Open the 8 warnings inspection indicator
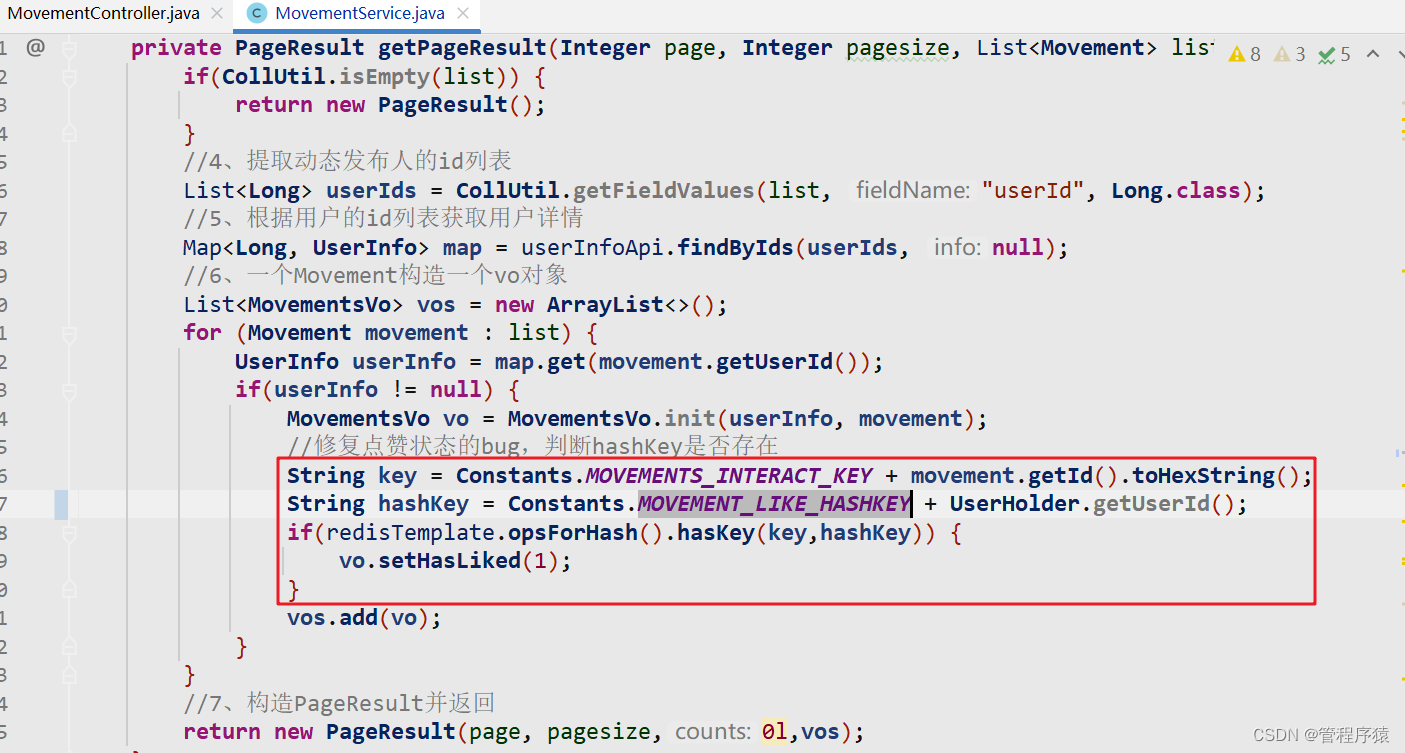The image size is (1405, 753). [x=1245, y=54]
